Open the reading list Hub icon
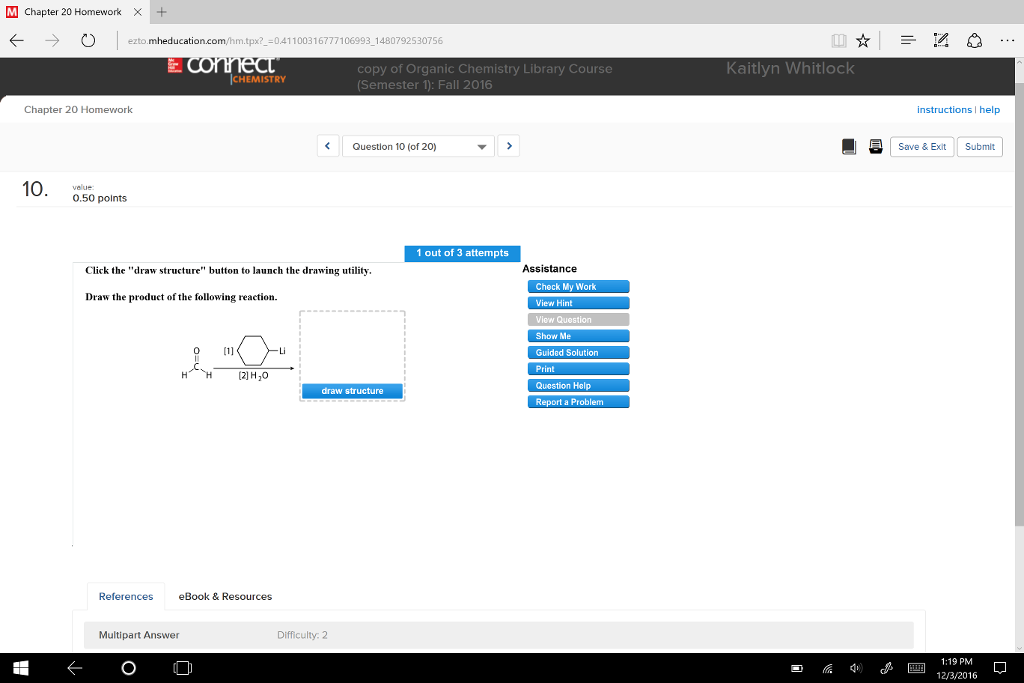This screenshot has height=683, width=1024. pos(908,40)
